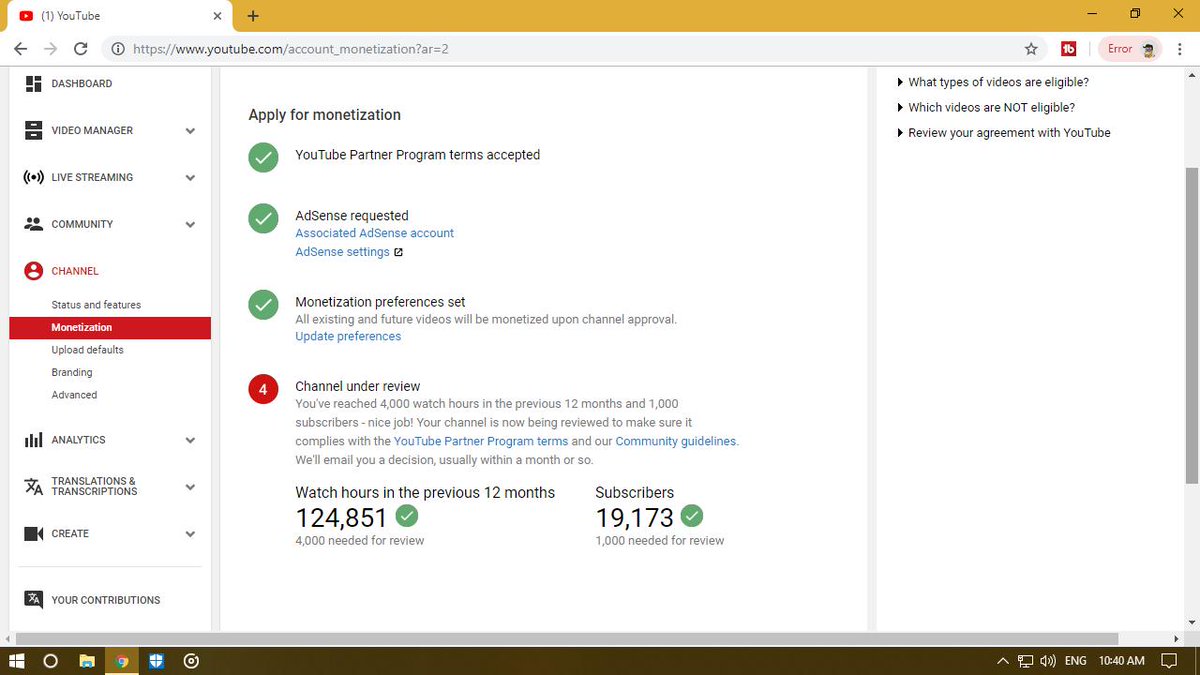Go to Branding settings
The width and height of the screenshot is (1200, 675).
[x=72, y=372]
